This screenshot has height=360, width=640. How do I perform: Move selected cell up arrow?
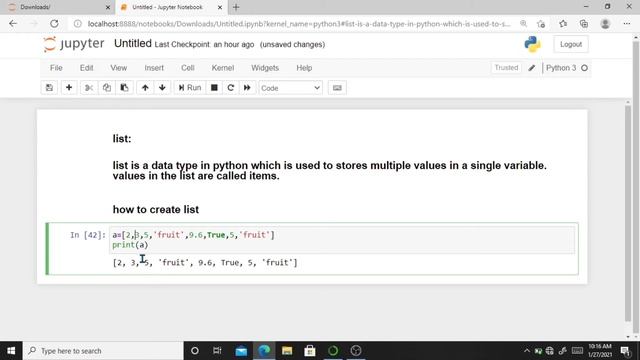(145, 88)
